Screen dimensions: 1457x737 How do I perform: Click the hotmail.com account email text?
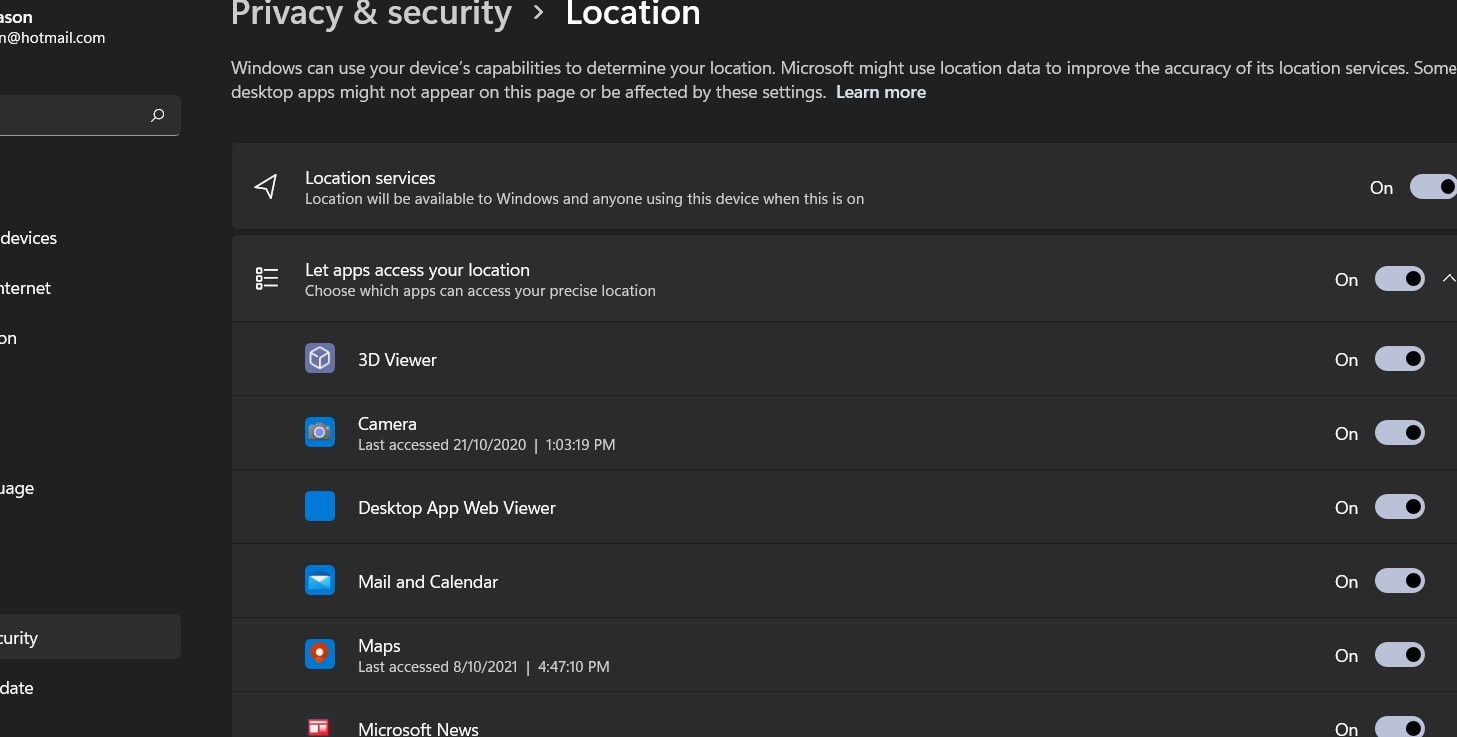(x=52, y=38)
